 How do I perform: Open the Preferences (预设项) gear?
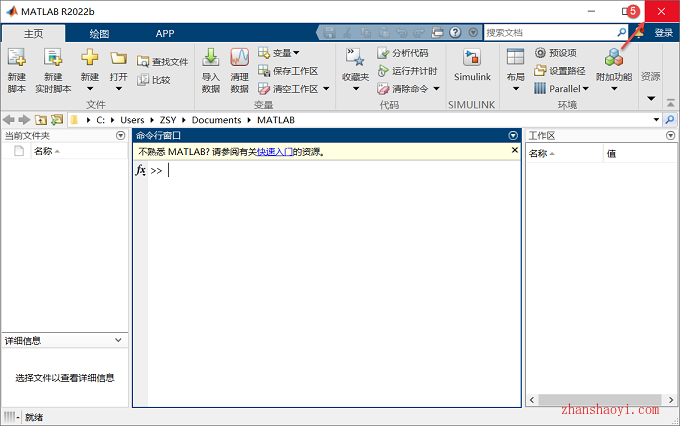[540, 53]
